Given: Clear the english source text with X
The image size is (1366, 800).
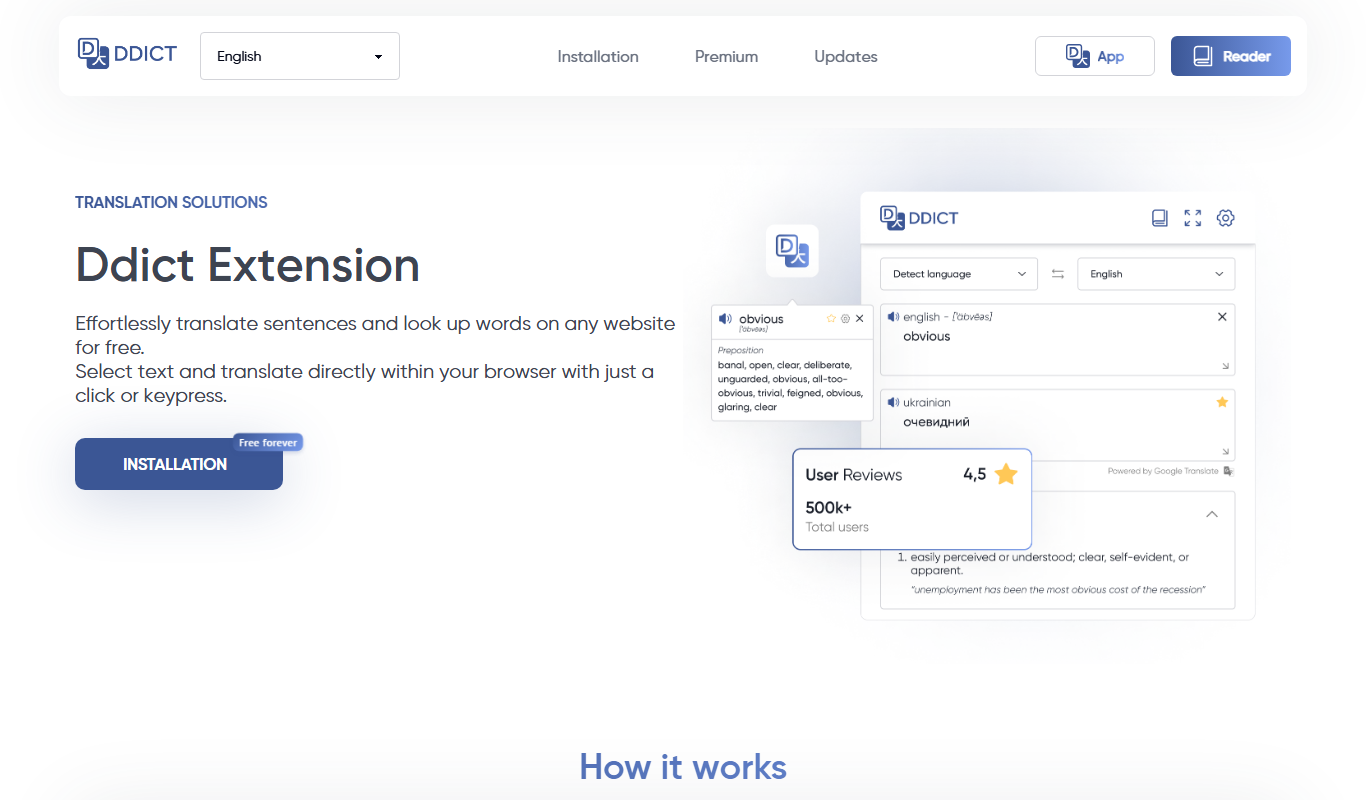Looking at the screenshot, I should pyautogui.click(x=1222, y=317).
